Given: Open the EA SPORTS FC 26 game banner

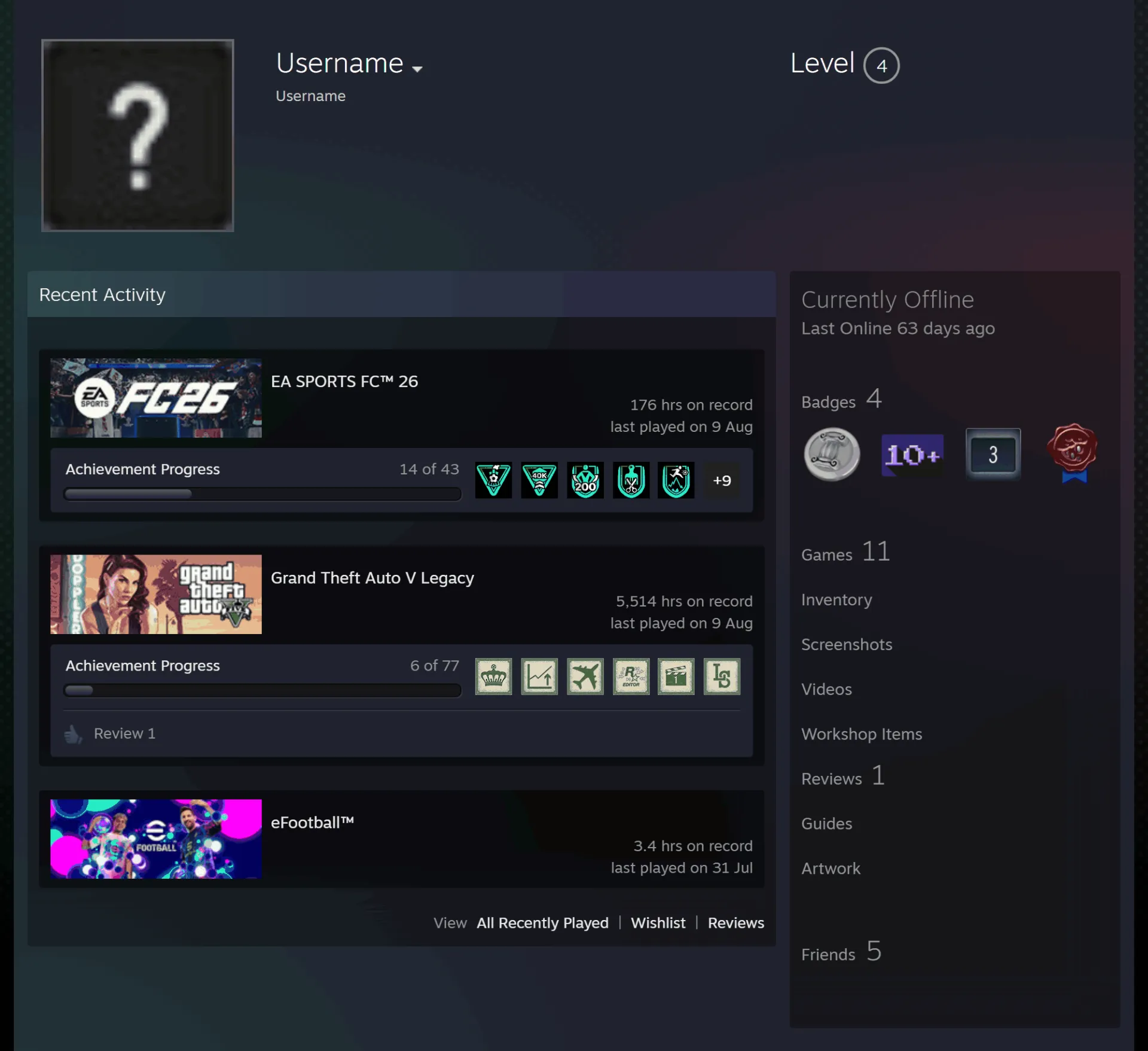Looking at the screenshot, I should point(156,398).
